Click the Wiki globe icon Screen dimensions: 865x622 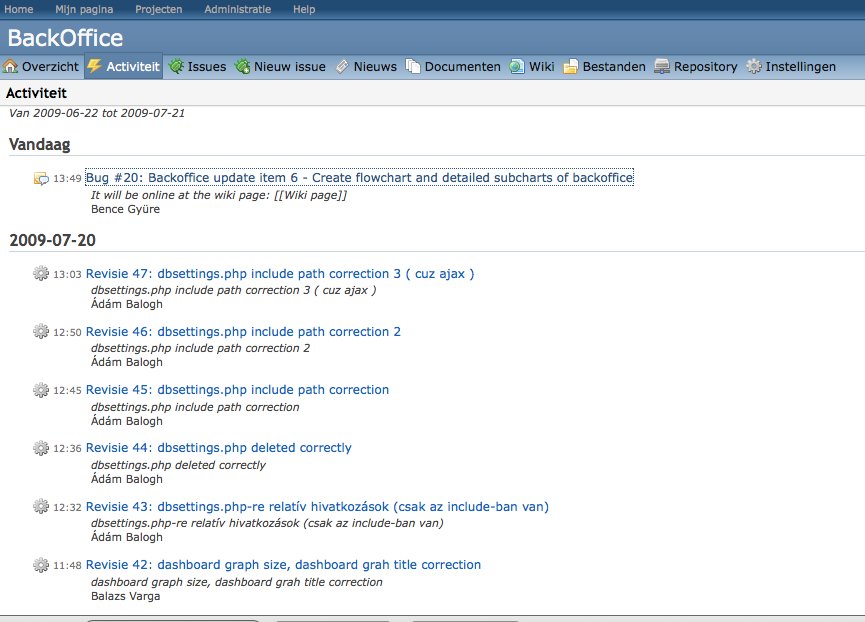click(517, 67)
